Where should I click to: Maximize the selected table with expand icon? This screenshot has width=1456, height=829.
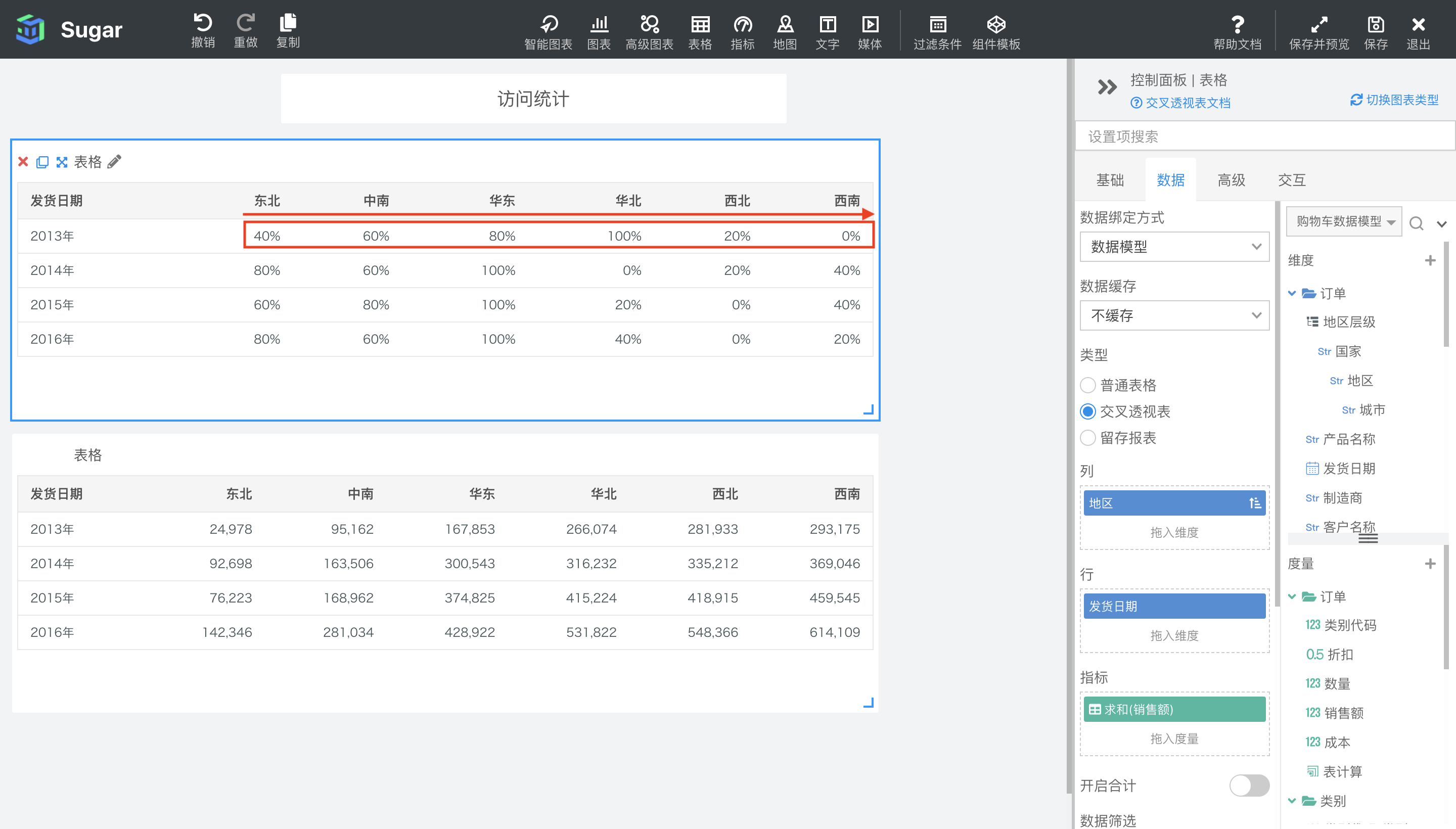(x=62, y=162)
